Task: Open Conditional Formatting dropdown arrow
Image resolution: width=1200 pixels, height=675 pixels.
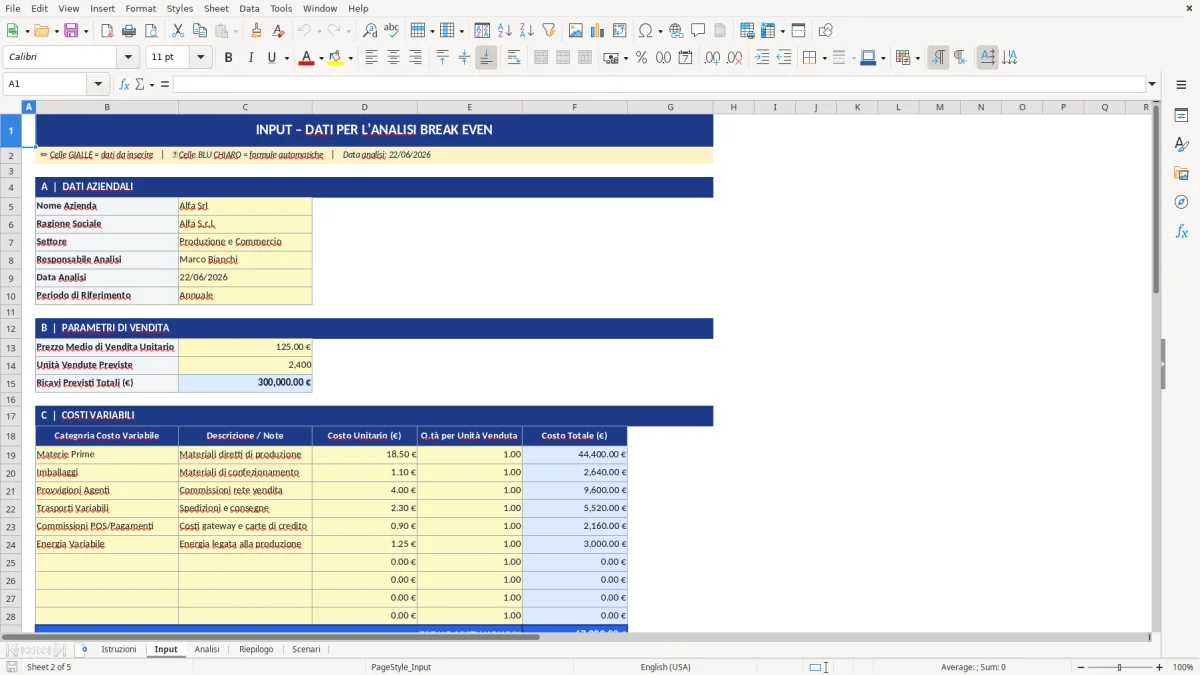Action: (x=917, y=58)
